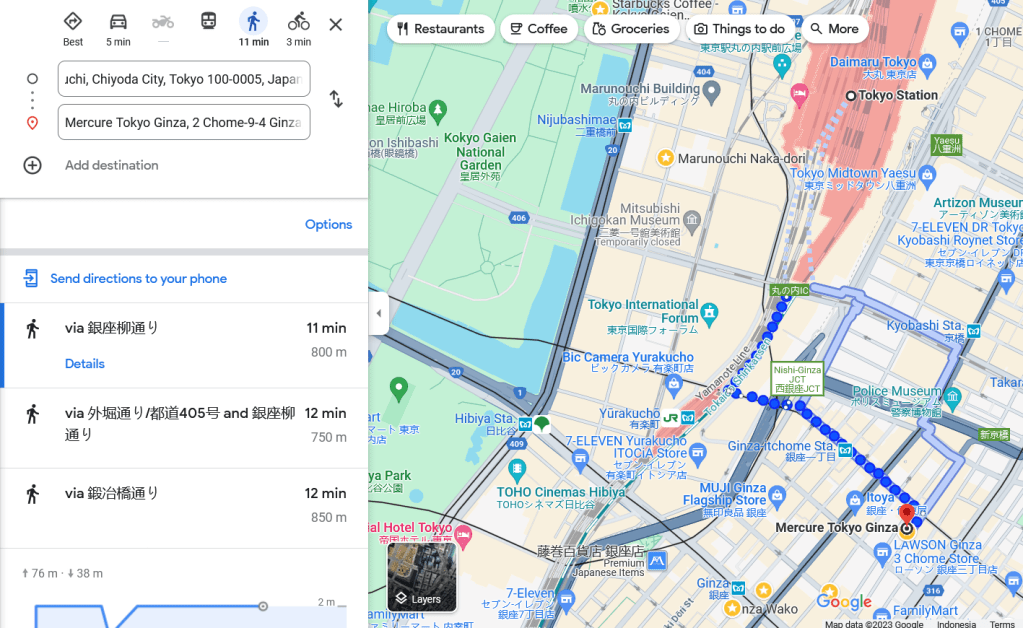Collapse the side panel with arrow
Viewport: 1023px width, 628px height.
coord(378,313)
